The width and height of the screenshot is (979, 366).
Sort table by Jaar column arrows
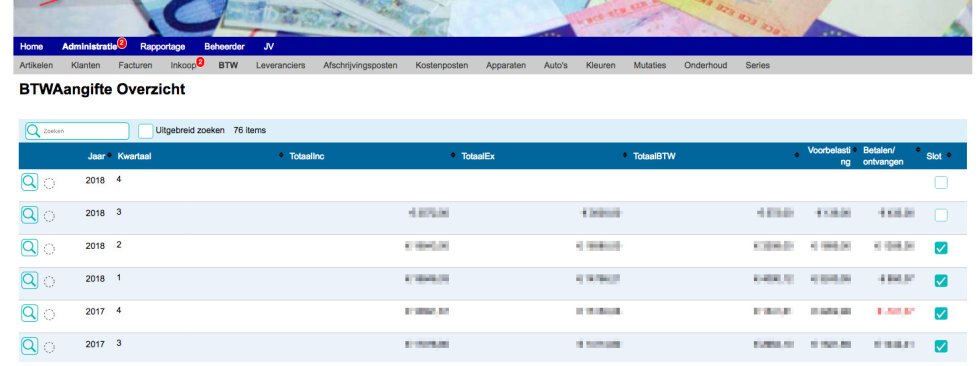pos(109,155)
